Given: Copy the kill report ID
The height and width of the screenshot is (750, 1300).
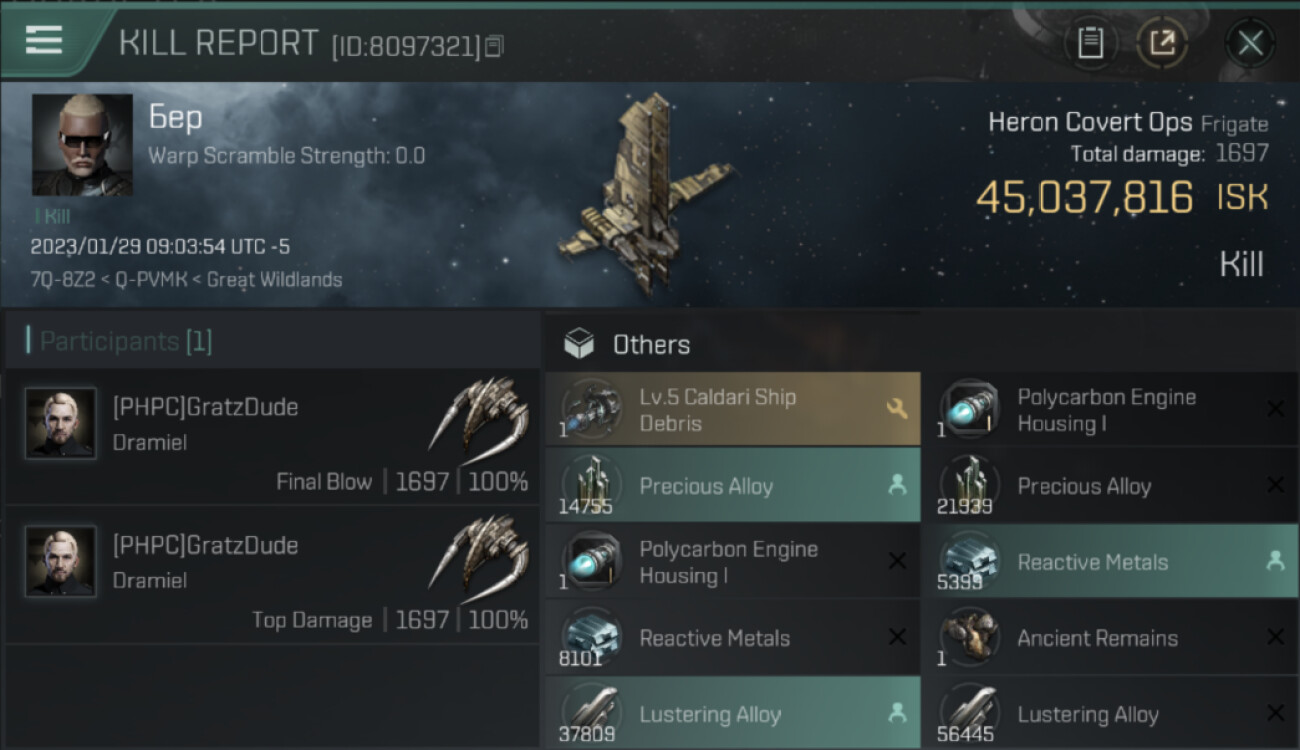Looking at the screenshot, I should click(x=495, y=46).
